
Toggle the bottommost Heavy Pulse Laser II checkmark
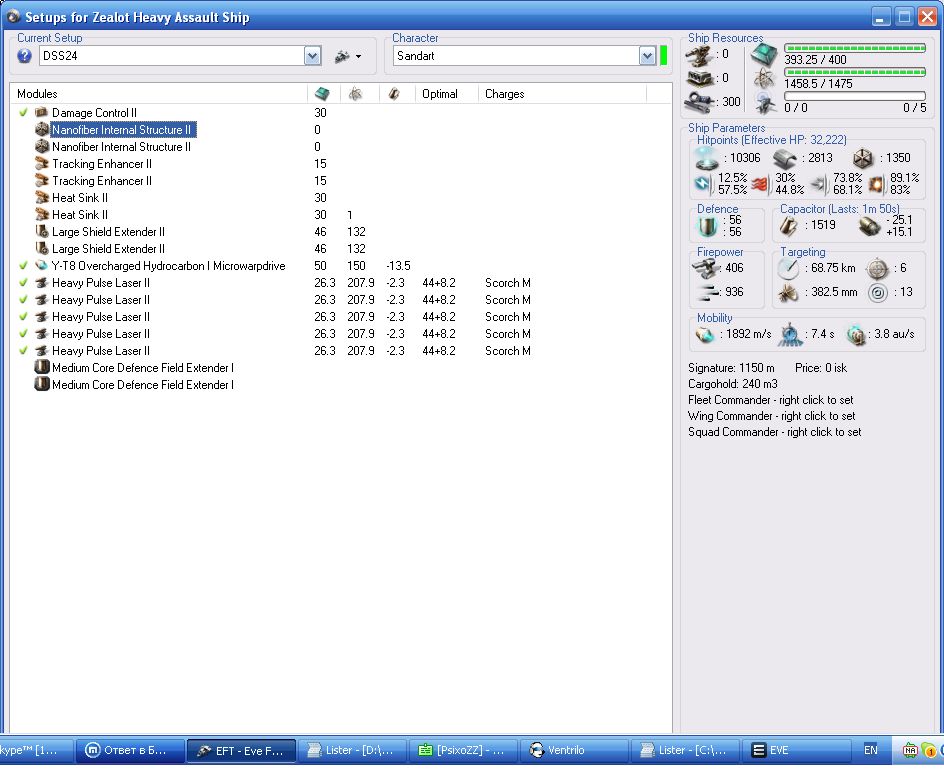click(23, 350)
